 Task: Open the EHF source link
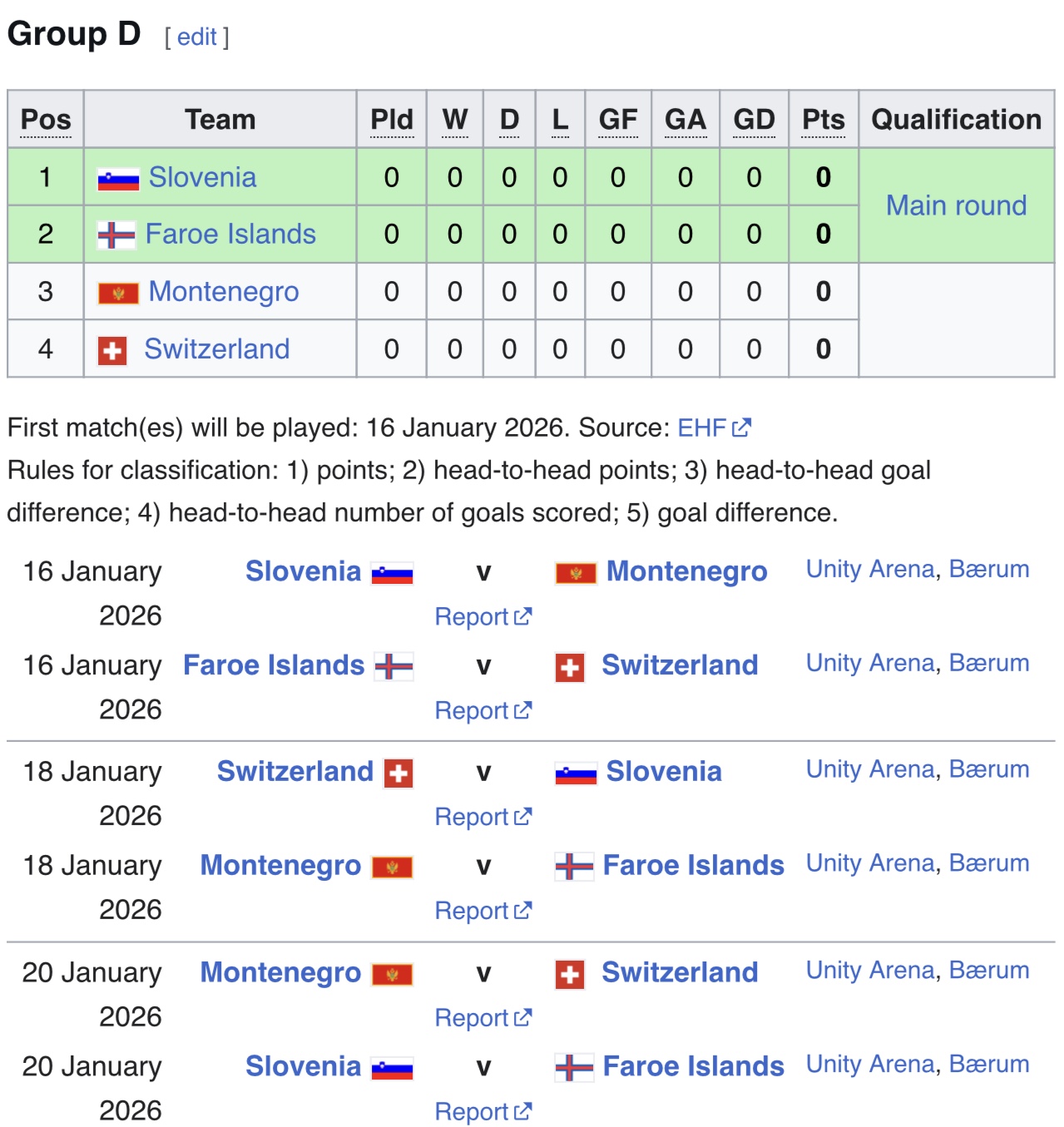click(702, 428)
